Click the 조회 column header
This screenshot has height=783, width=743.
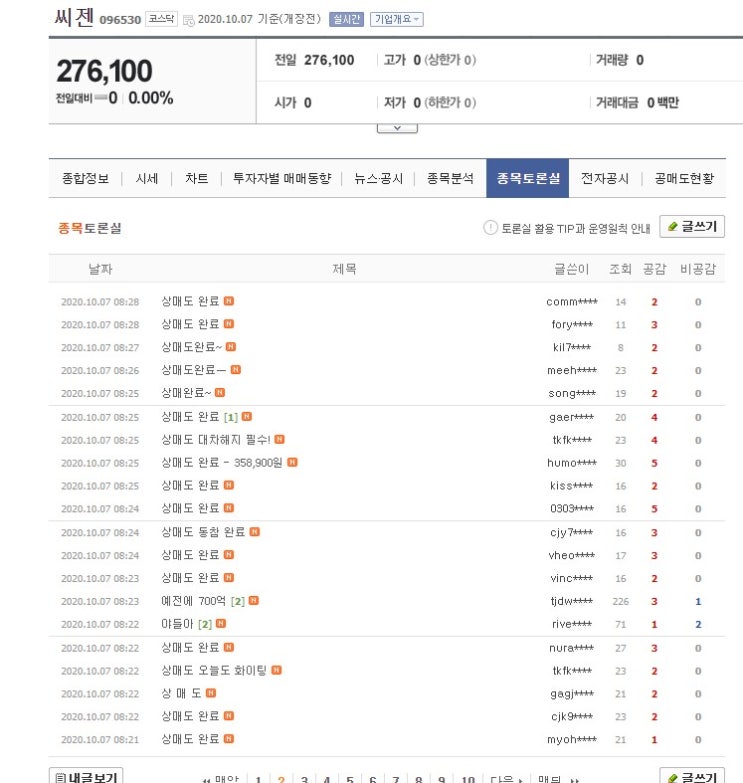pyautogui.click(x=620, y=270)
